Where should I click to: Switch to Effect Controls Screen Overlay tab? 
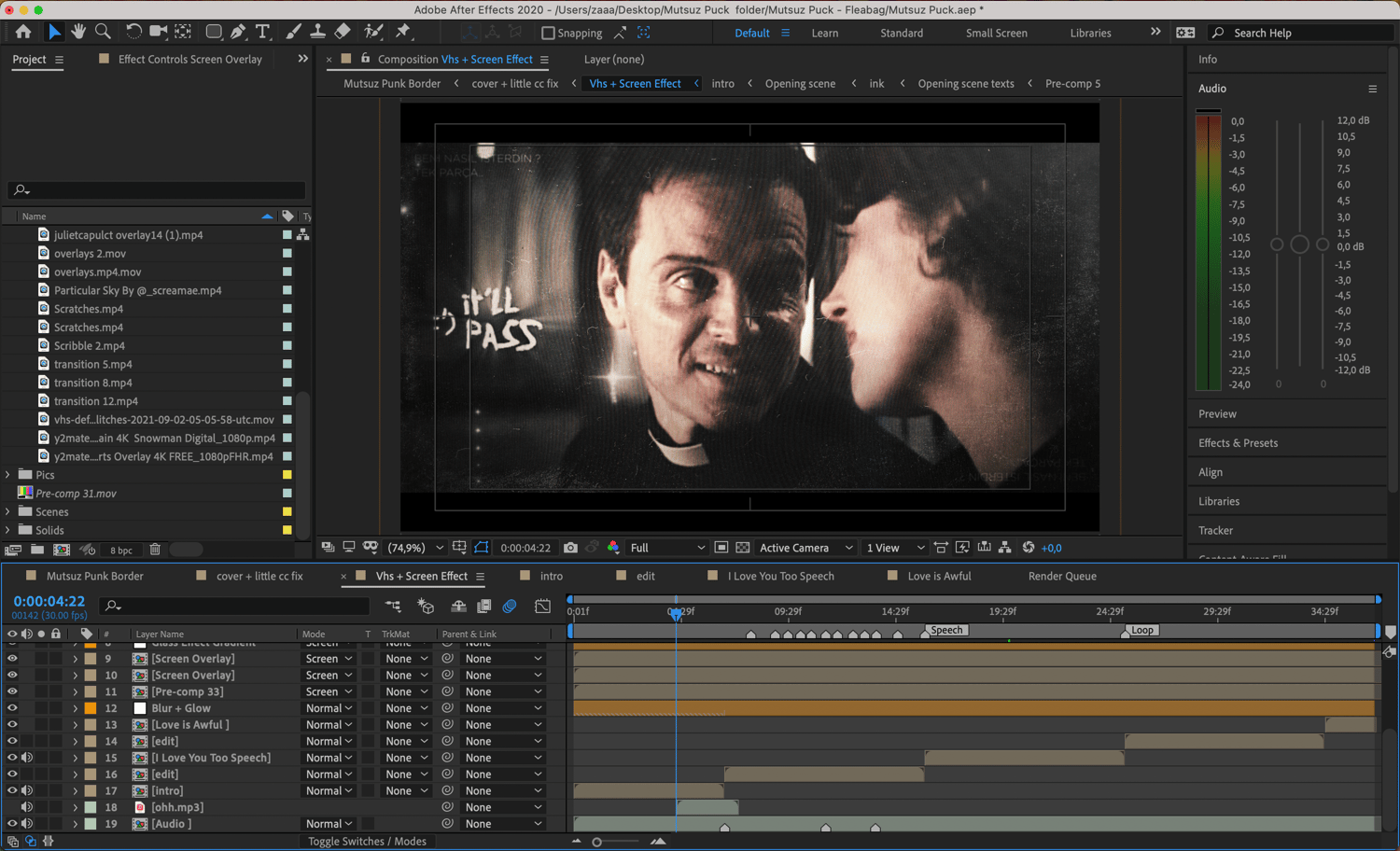190,59
